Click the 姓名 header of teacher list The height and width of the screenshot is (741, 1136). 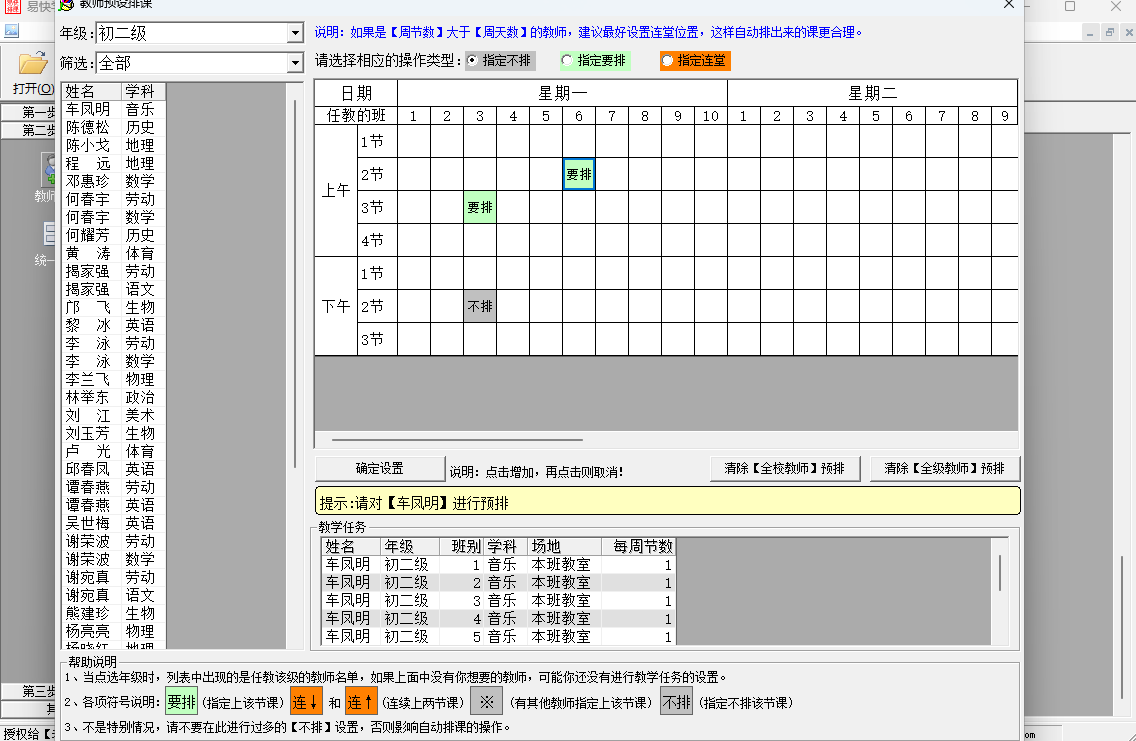tap(91, 91)
